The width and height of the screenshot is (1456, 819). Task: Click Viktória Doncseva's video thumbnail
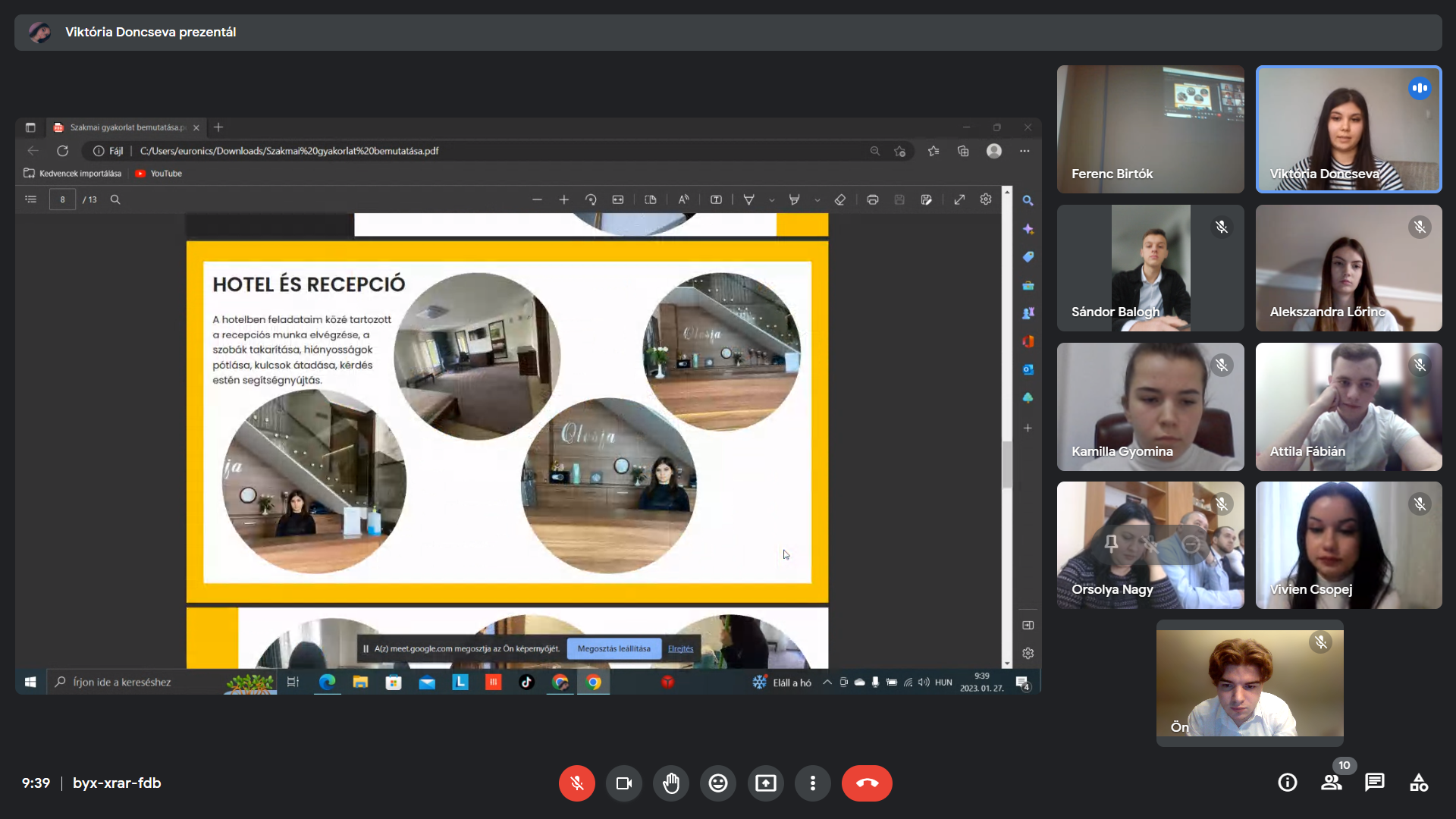(x=1348, y=129)
